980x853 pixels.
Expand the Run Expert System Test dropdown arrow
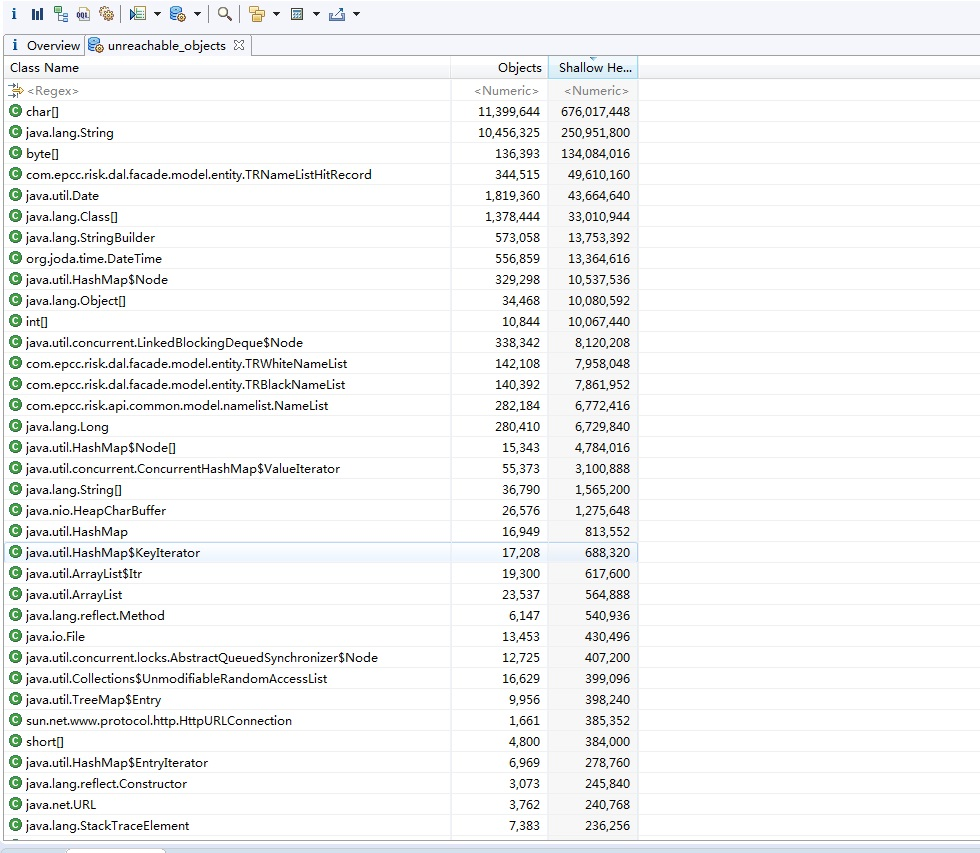[x=157, y=14]
